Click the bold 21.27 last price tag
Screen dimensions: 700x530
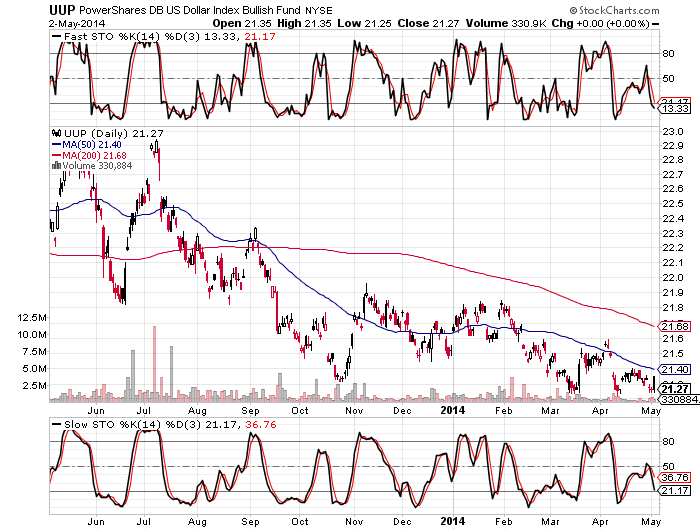point(675,388)
